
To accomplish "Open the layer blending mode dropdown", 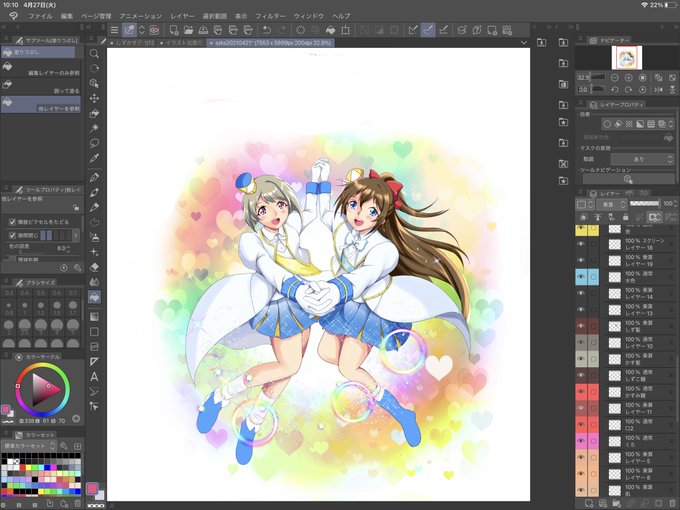I will coord(611,204).
